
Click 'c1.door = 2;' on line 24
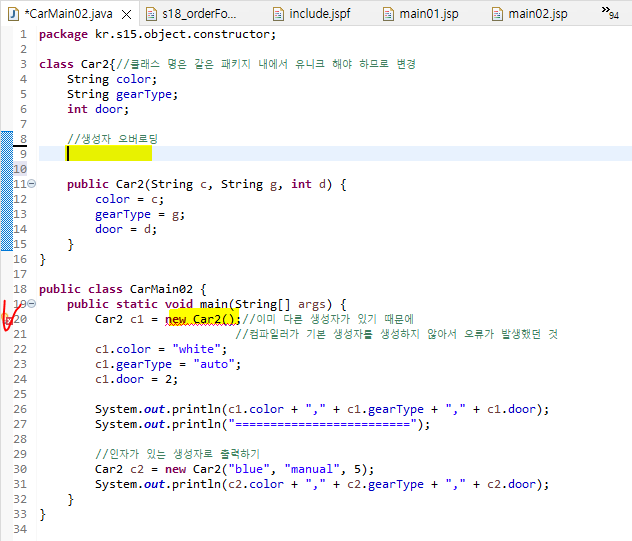136,379
